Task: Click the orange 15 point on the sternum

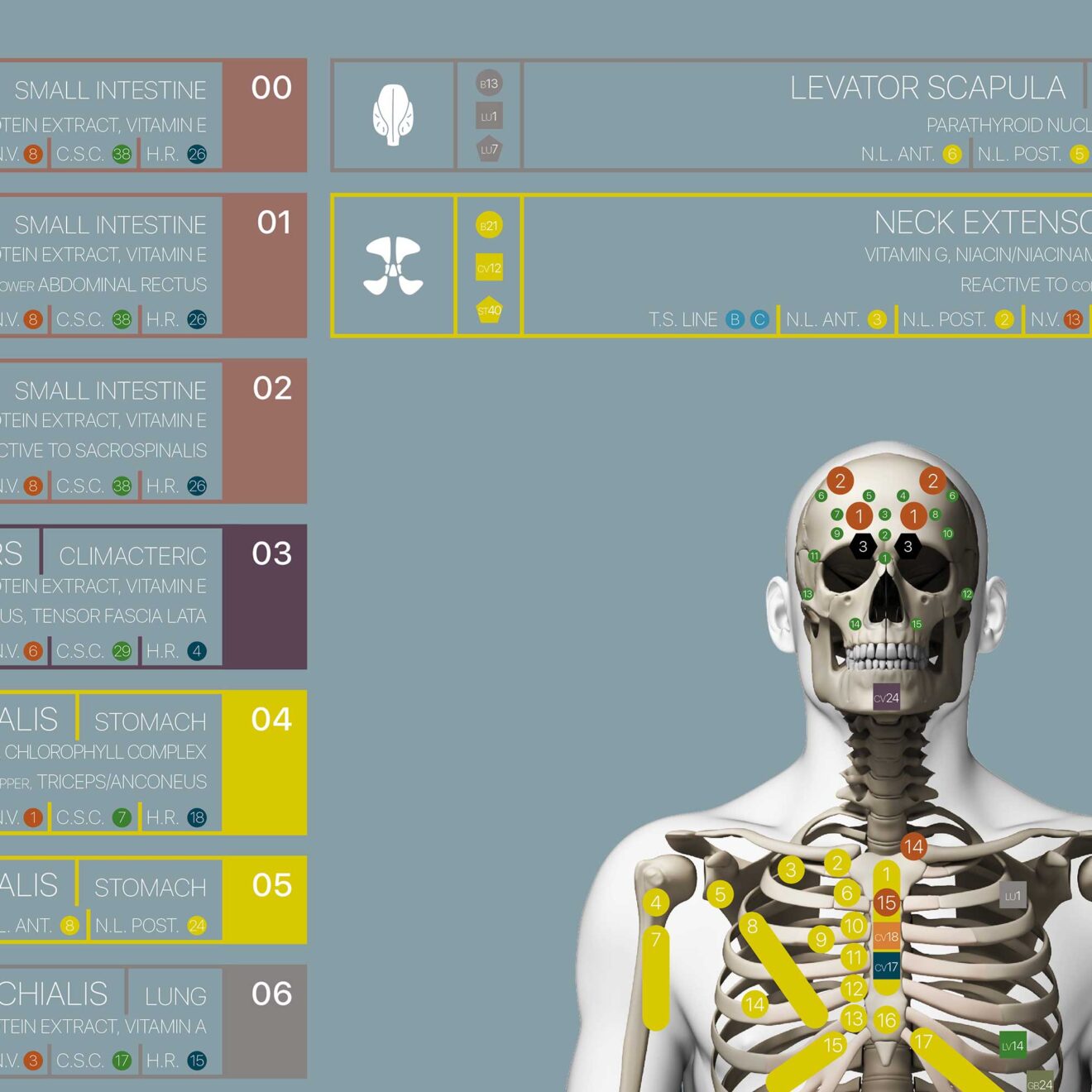Action: coord(886,903)
